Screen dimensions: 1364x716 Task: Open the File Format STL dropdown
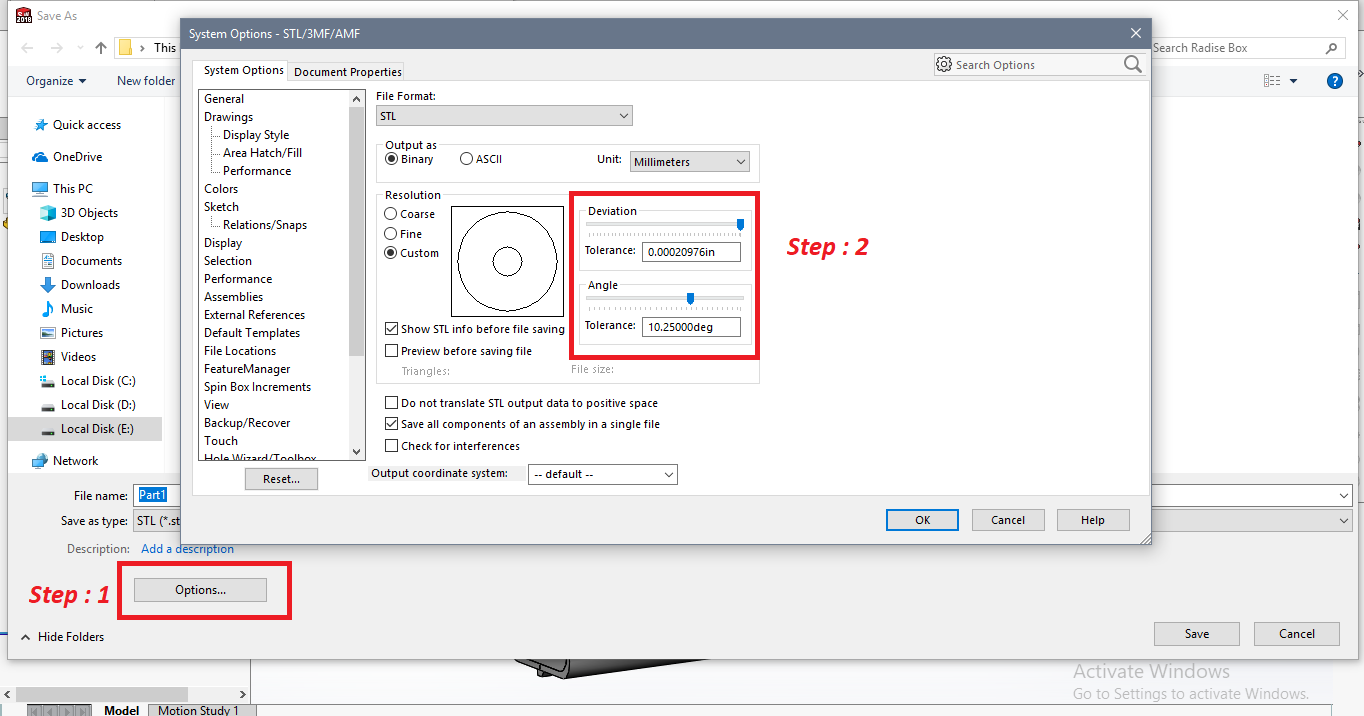504,116
